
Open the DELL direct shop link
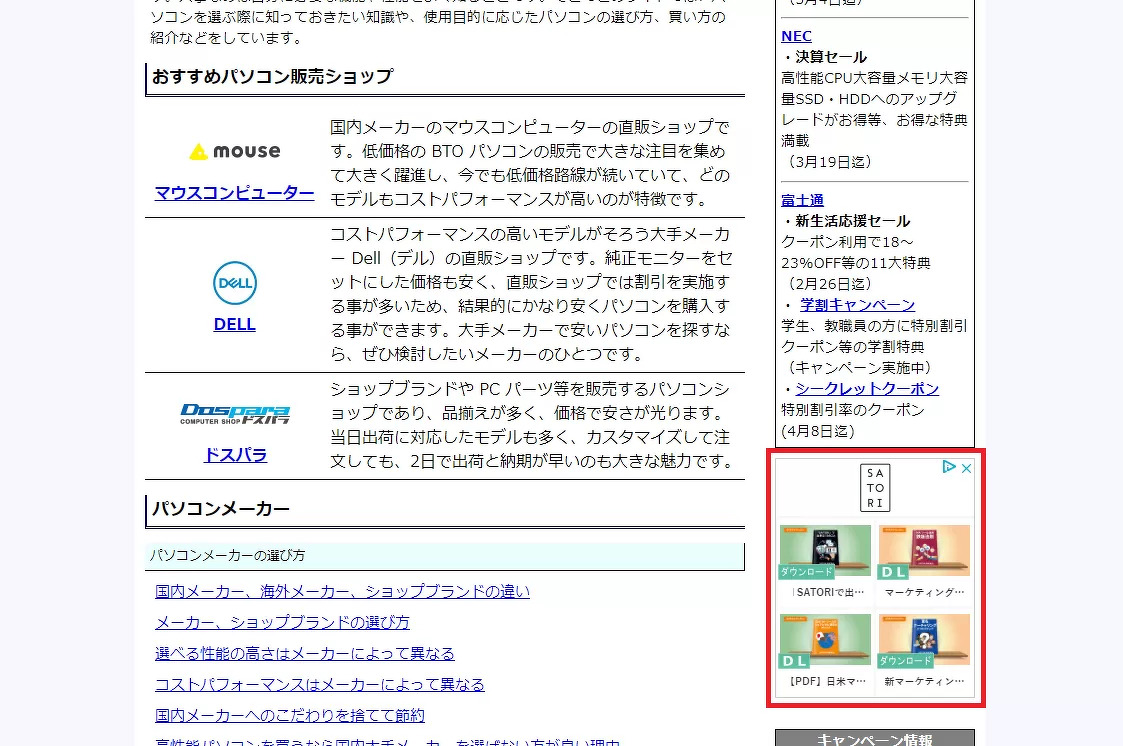click(x=234, y=323)
